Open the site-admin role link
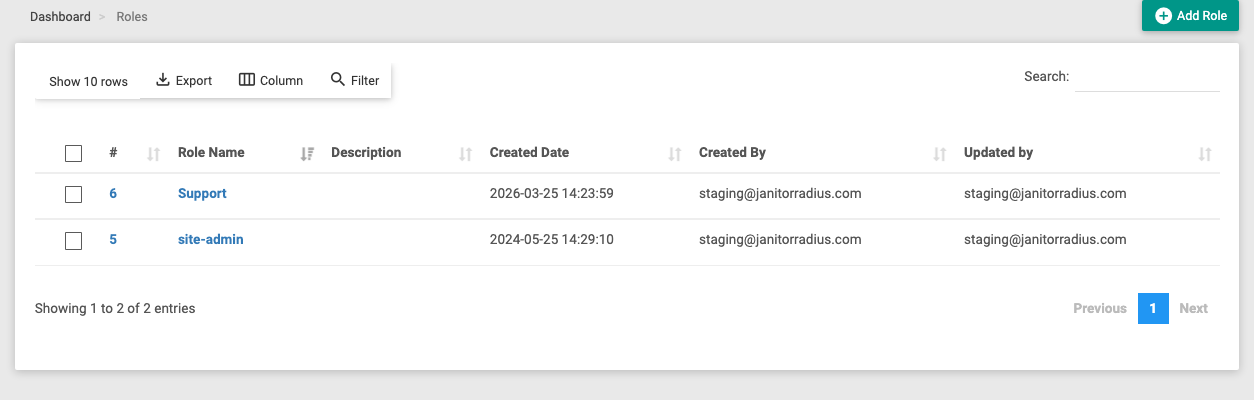 [x=211, y=240]
